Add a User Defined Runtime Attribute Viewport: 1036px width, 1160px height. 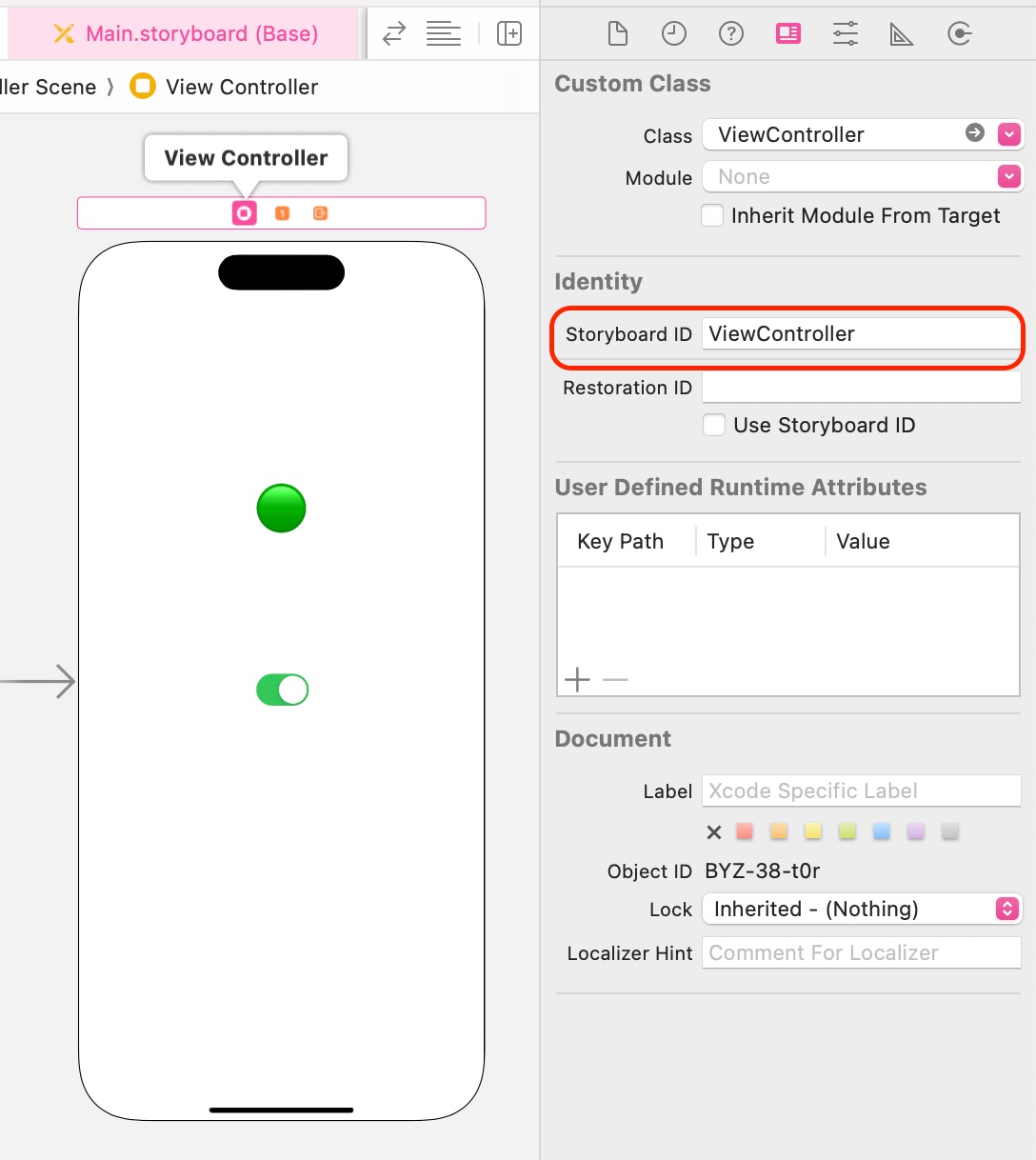point(576,679)
